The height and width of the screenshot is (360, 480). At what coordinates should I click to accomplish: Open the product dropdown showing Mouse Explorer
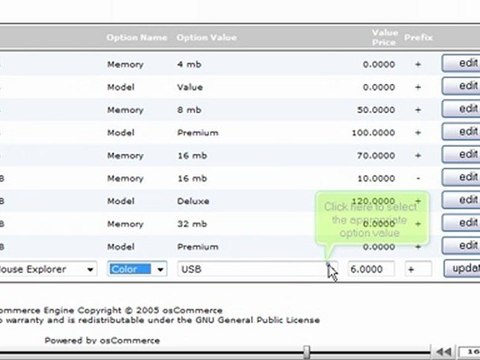(x=48, y=269)
